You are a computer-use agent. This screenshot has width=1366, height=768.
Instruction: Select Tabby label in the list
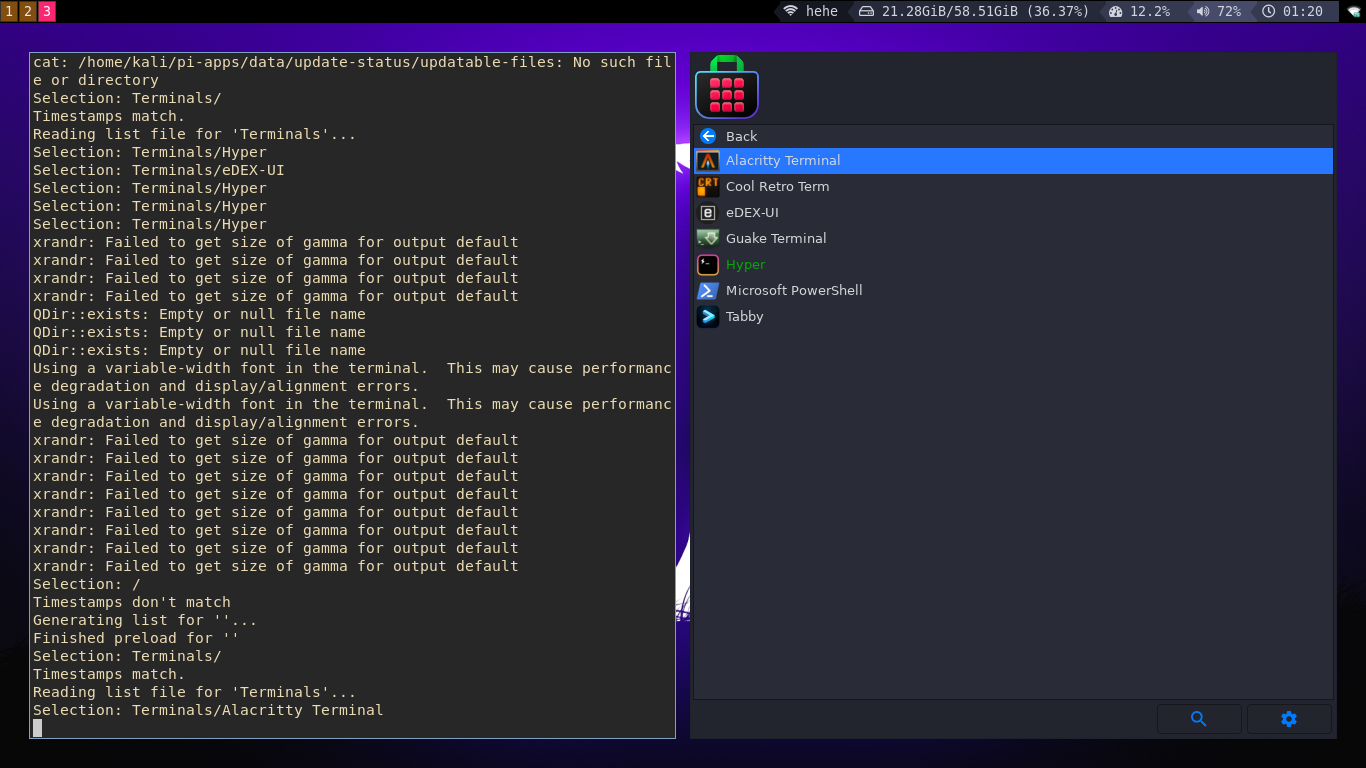tap(744, 317)
